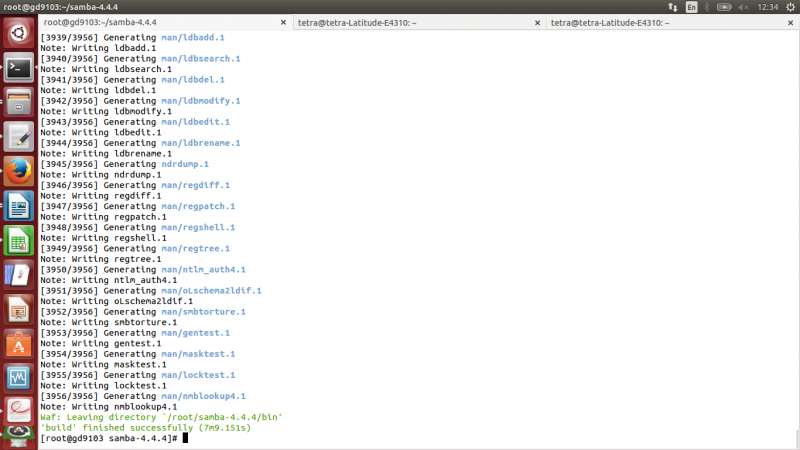Click man/smbtorture.1 file path
Screen dimensions: 800x450
[203, 312]
